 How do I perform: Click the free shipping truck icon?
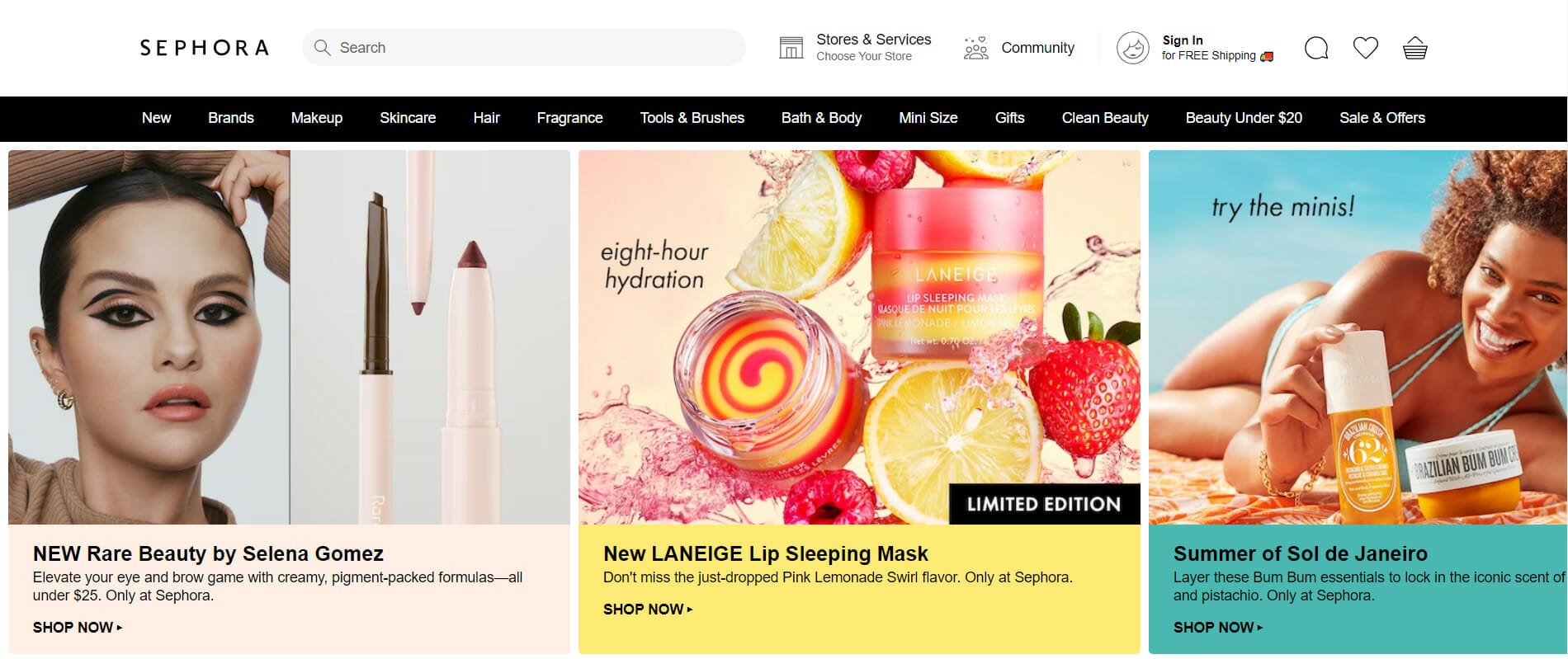coord(1267,56)
